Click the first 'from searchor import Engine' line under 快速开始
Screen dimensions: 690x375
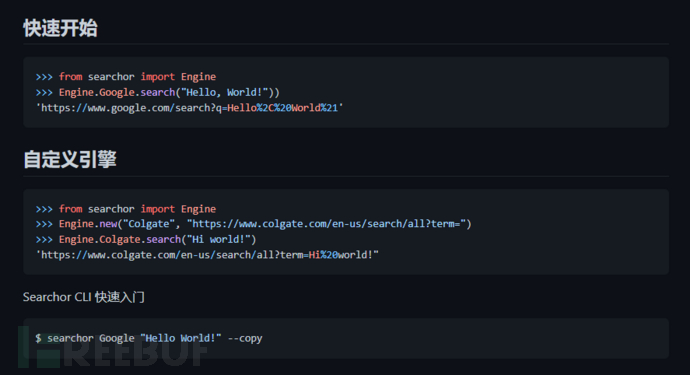tap(126, 77)
